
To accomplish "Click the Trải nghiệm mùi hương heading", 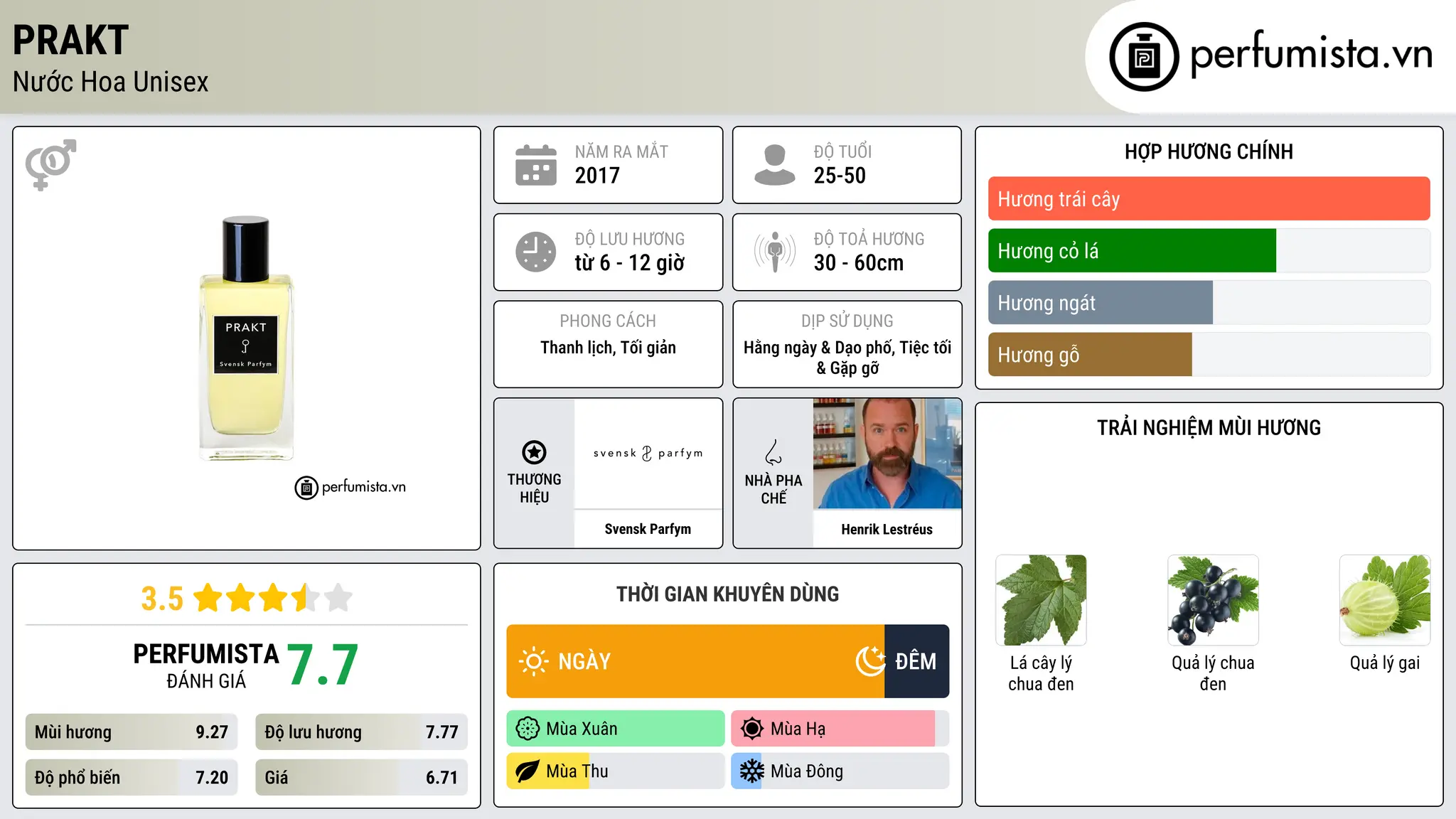I will tap(1209, 428).
